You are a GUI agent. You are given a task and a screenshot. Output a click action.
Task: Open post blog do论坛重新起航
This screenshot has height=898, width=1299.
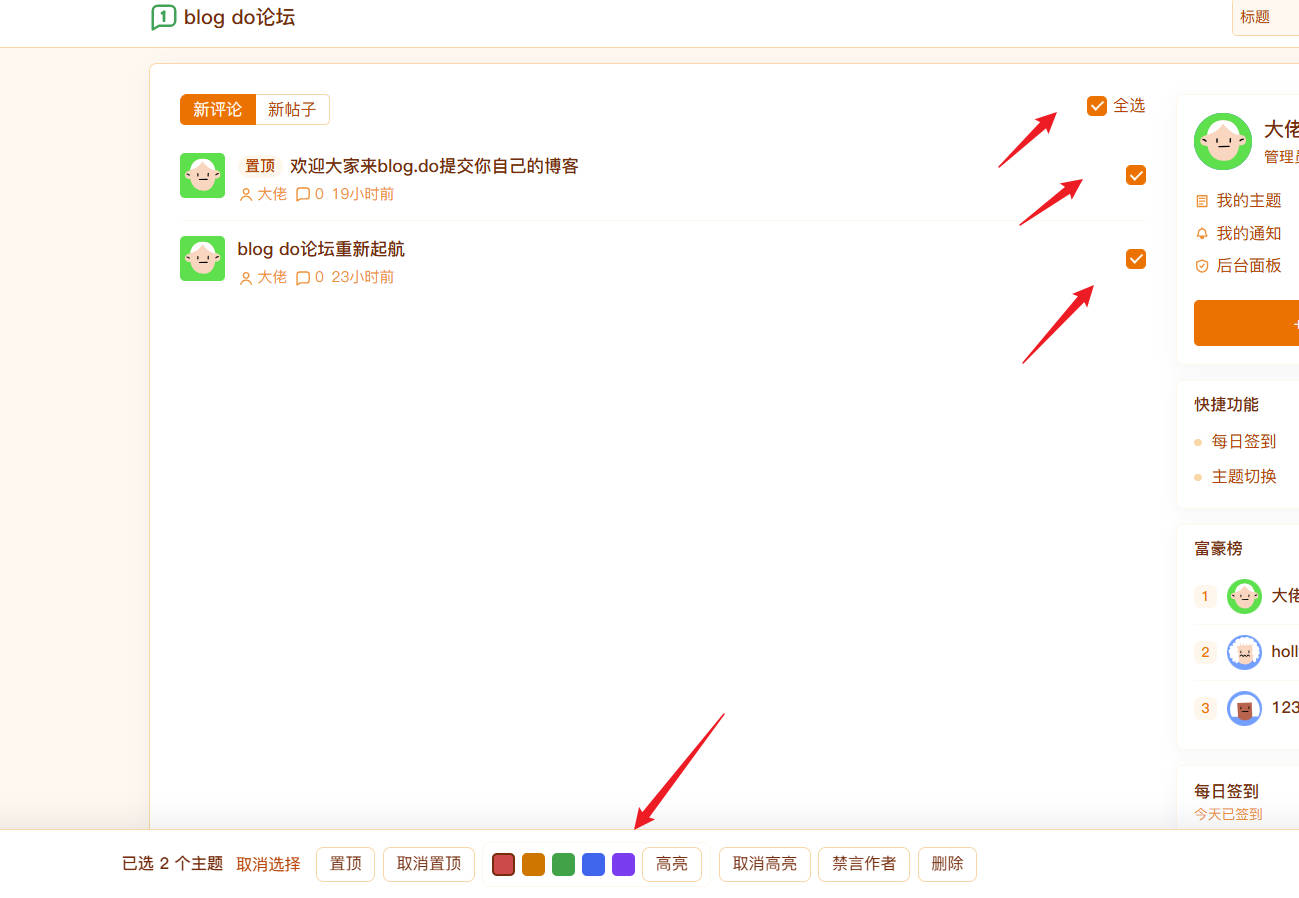coord(321,249)
